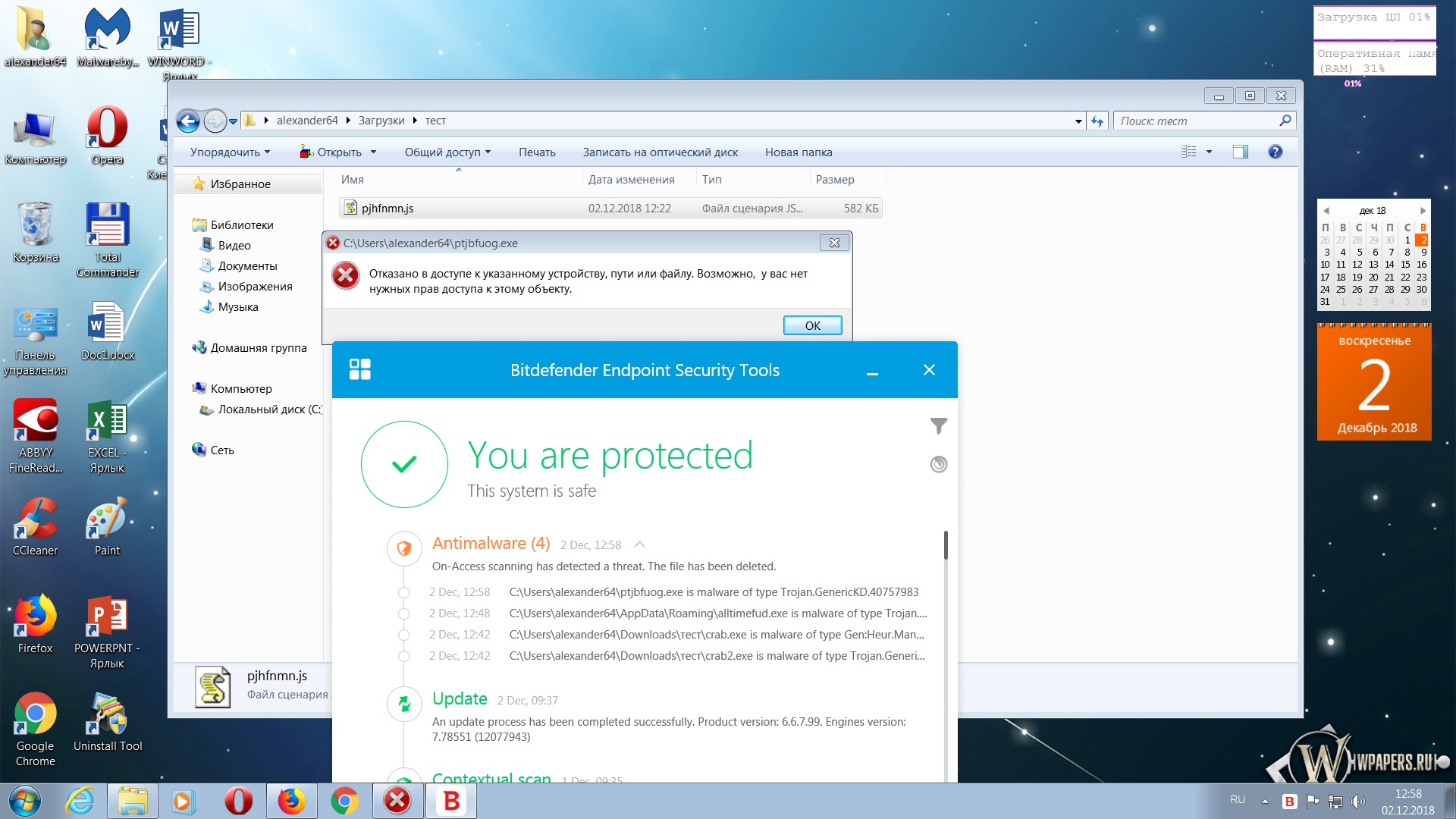The image size is (1456, 819).
Task: Toggle the Explorer preview pane icon
Action: click(1241, 152)
